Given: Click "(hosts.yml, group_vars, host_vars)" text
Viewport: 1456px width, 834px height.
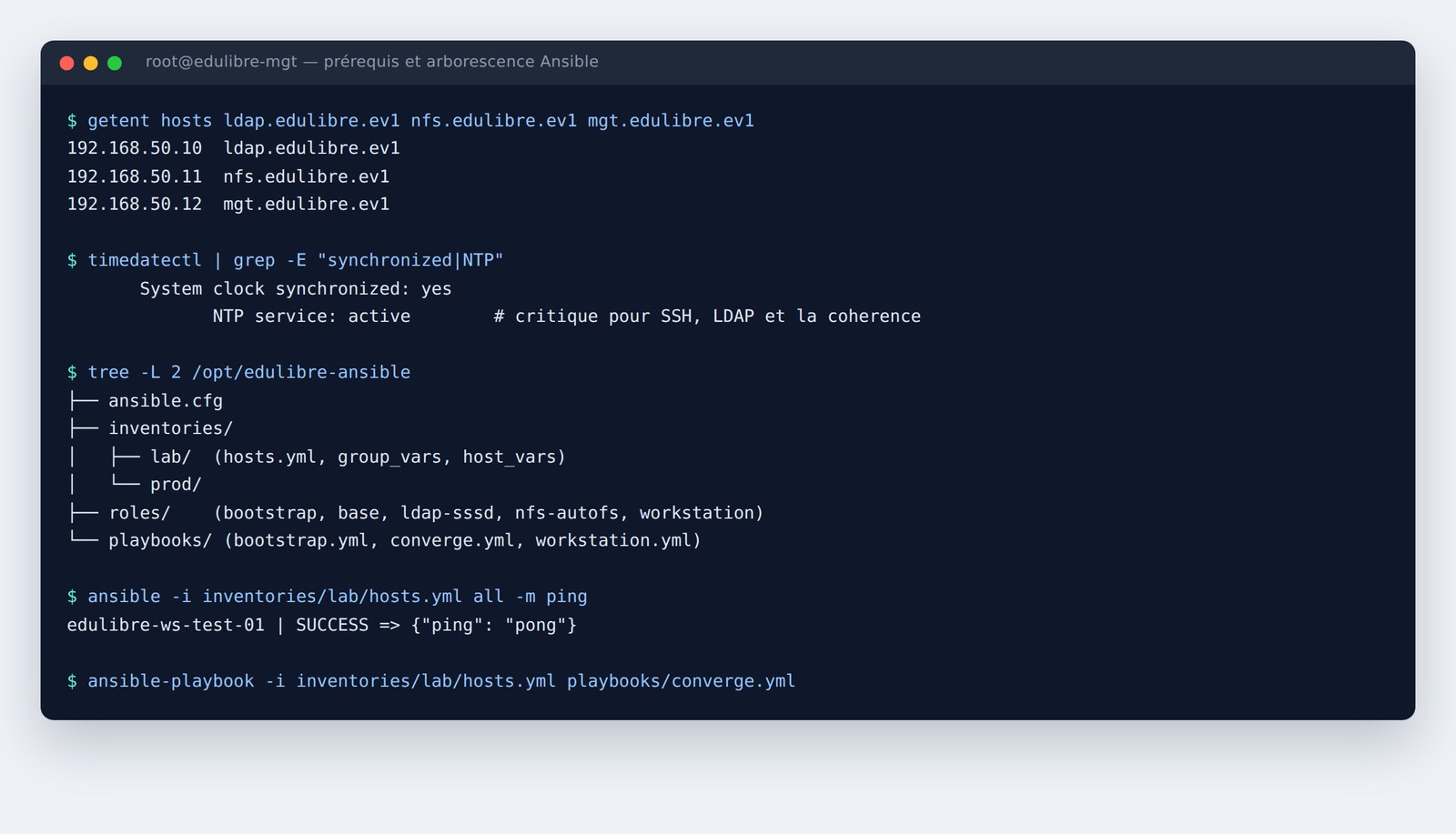Looking at the screenshot, I should [x=389, y=457].
